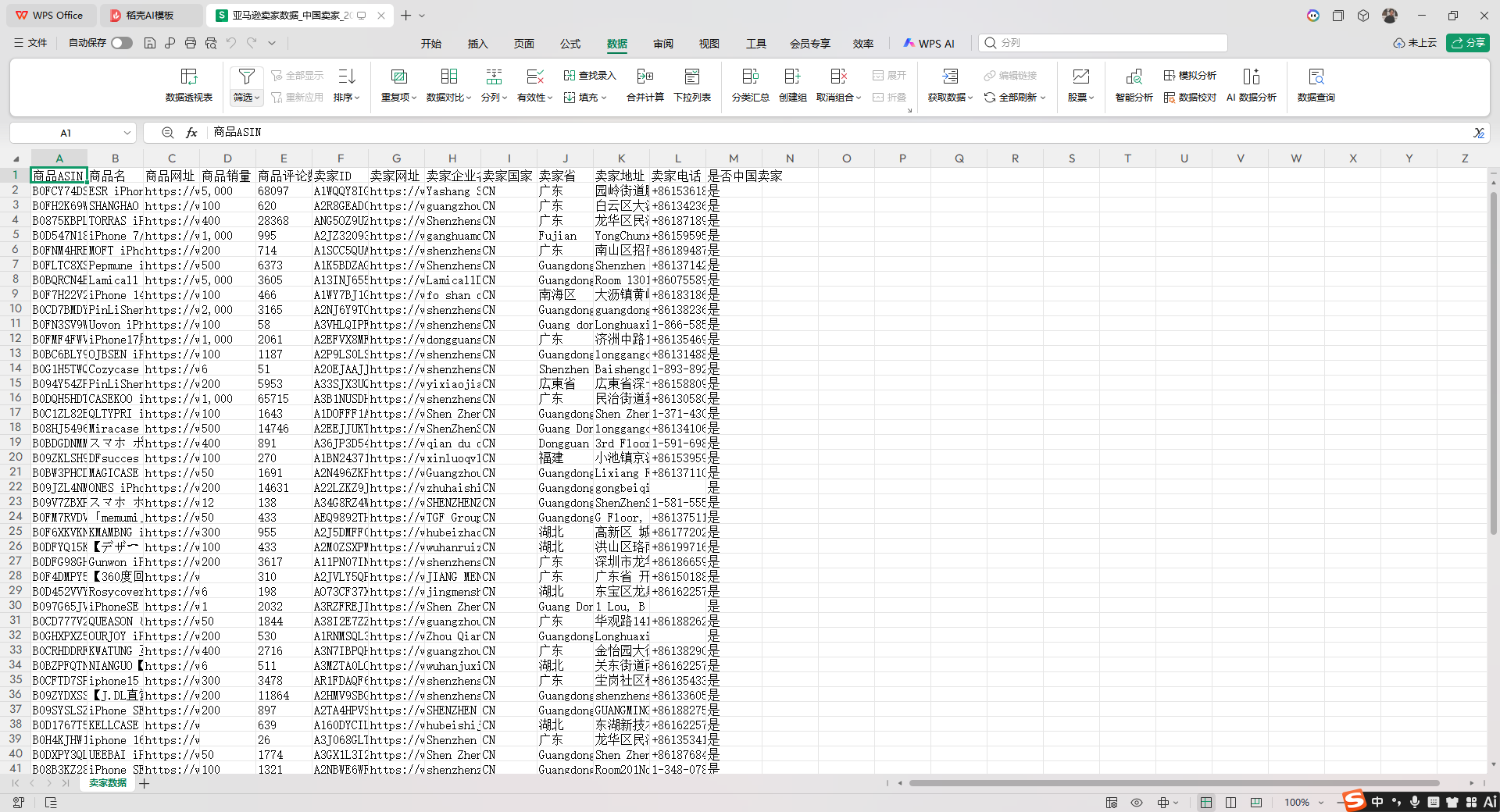Open the 数据校对 data proofreading tool
Viewport: 1500px width, 812px height.
click(x=1190, y=98)
